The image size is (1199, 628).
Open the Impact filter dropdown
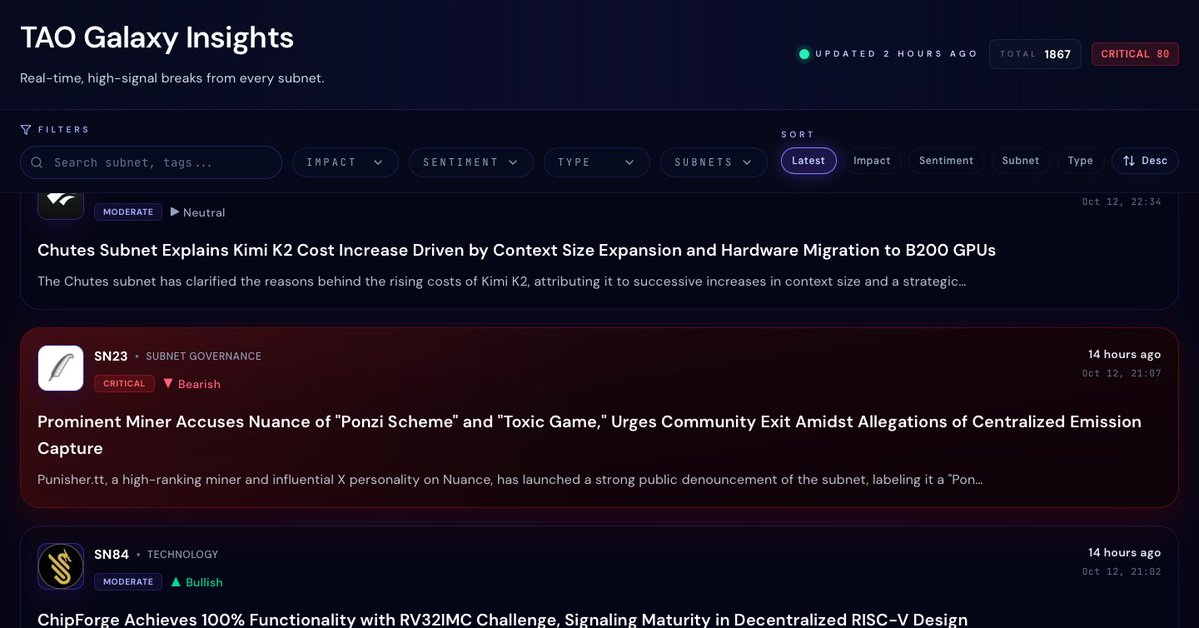(x=345, y=162)
